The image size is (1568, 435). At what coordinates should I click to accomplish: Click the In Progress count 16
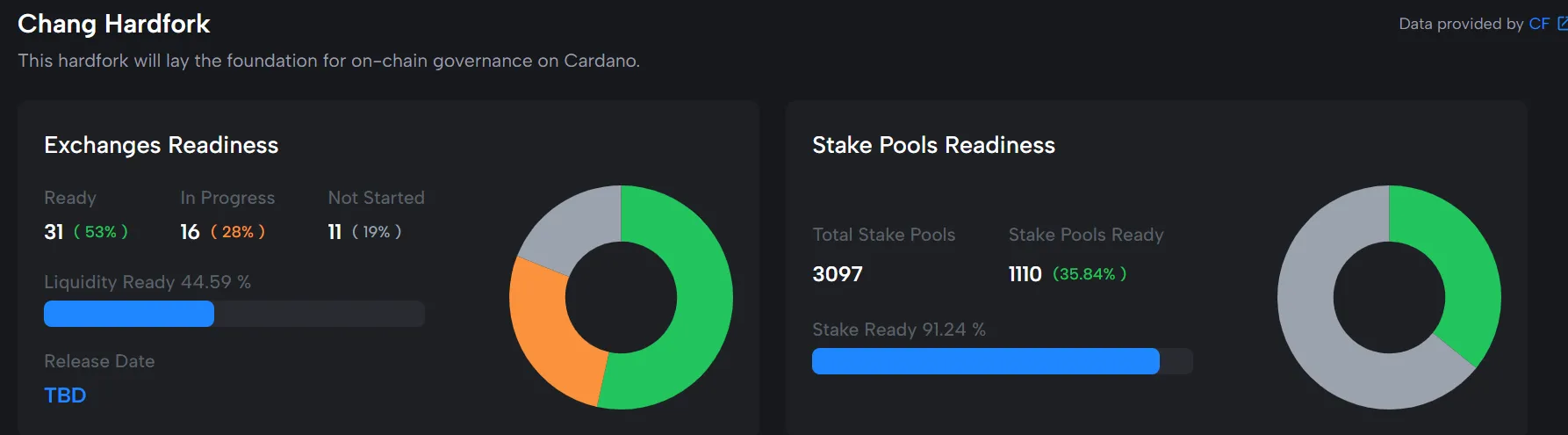190,232
